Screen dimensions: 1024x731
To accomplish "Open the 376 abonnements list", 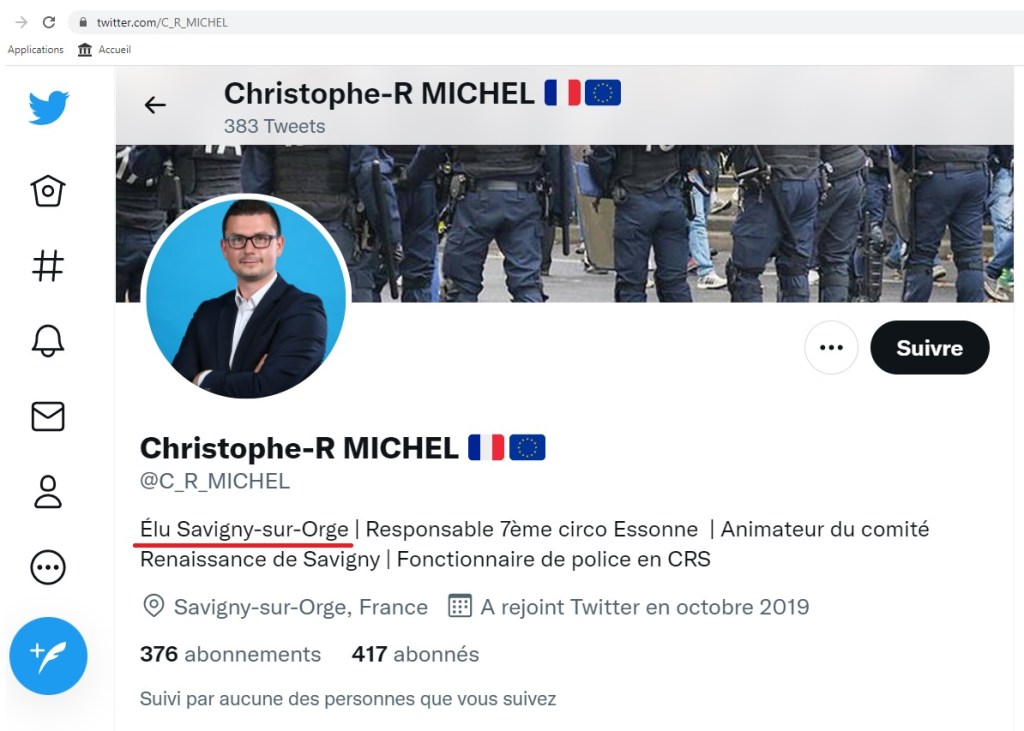I will coord(230,654).
